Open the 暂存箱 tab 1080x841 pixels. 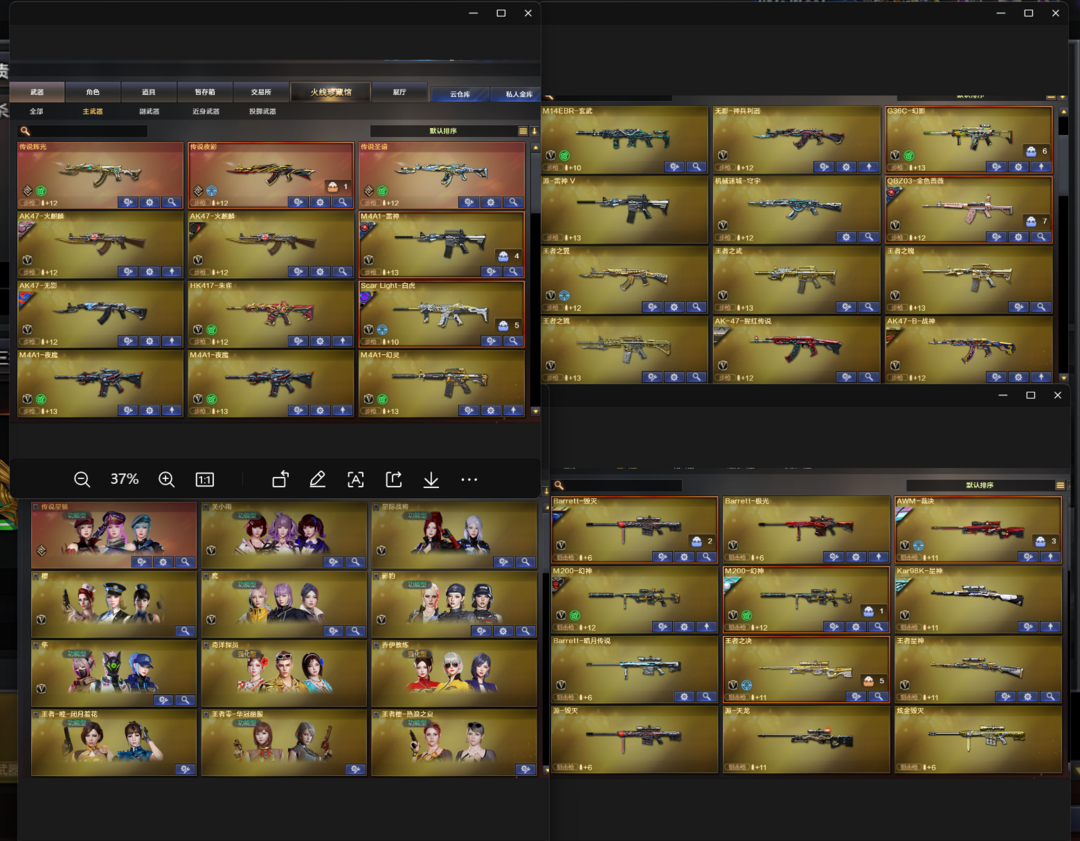[205, 92]
